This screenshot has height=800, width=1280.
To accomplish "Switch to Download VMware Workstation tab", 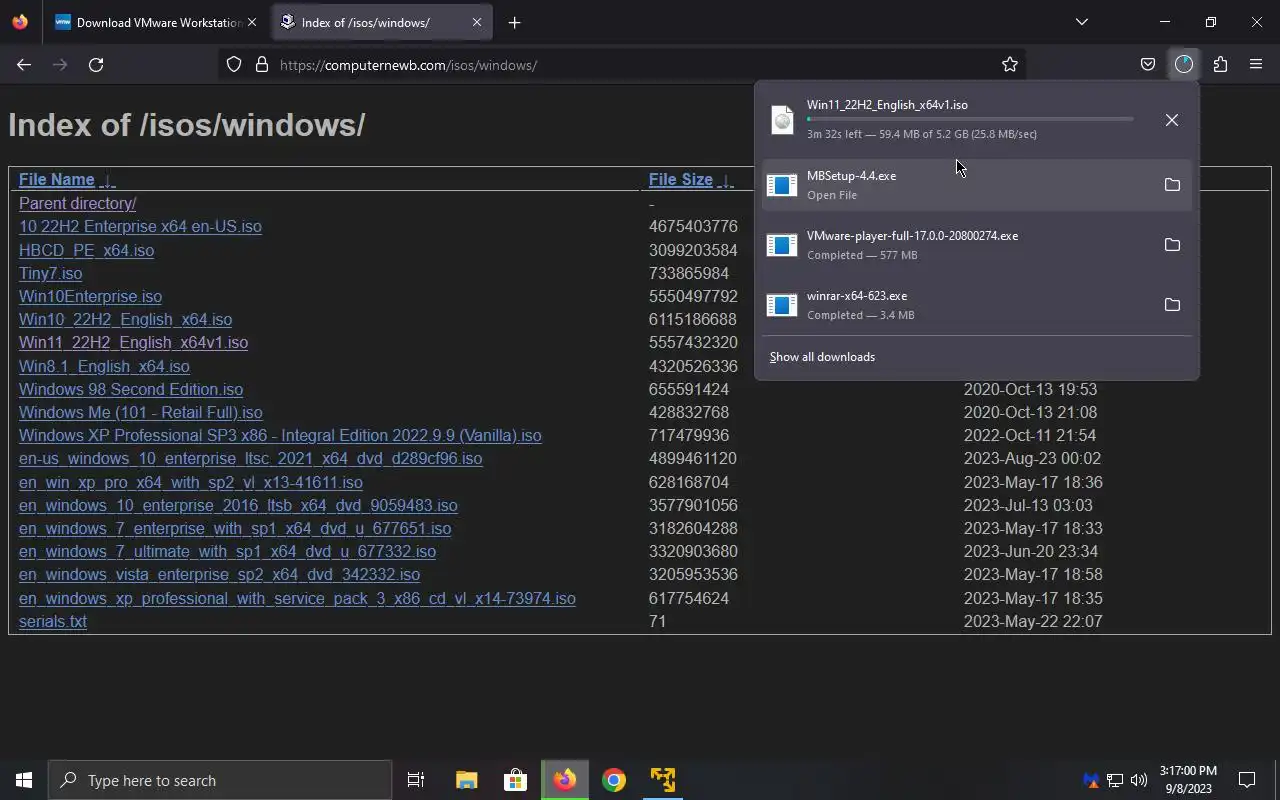I will pyautogui.click(x=155, y=22).
